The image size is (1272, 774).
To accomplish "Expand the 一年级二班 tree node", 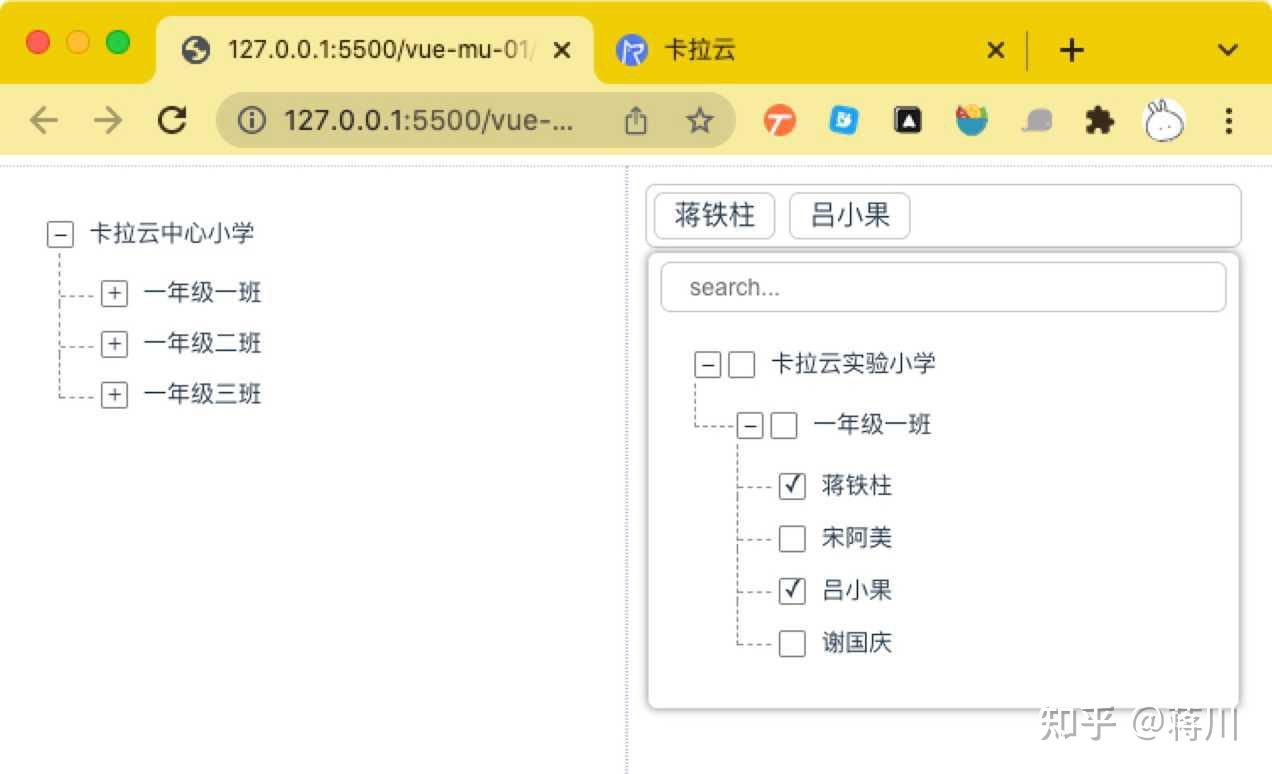I will point(114,343).
